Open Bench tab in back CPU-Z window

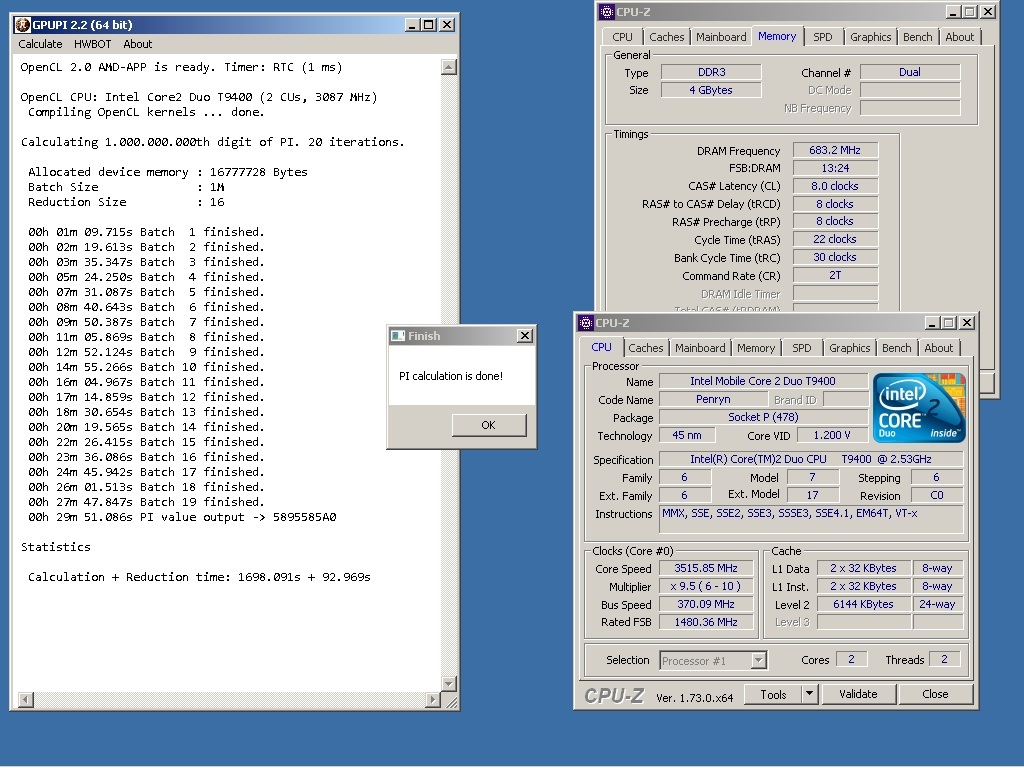(x=918, y=37)
